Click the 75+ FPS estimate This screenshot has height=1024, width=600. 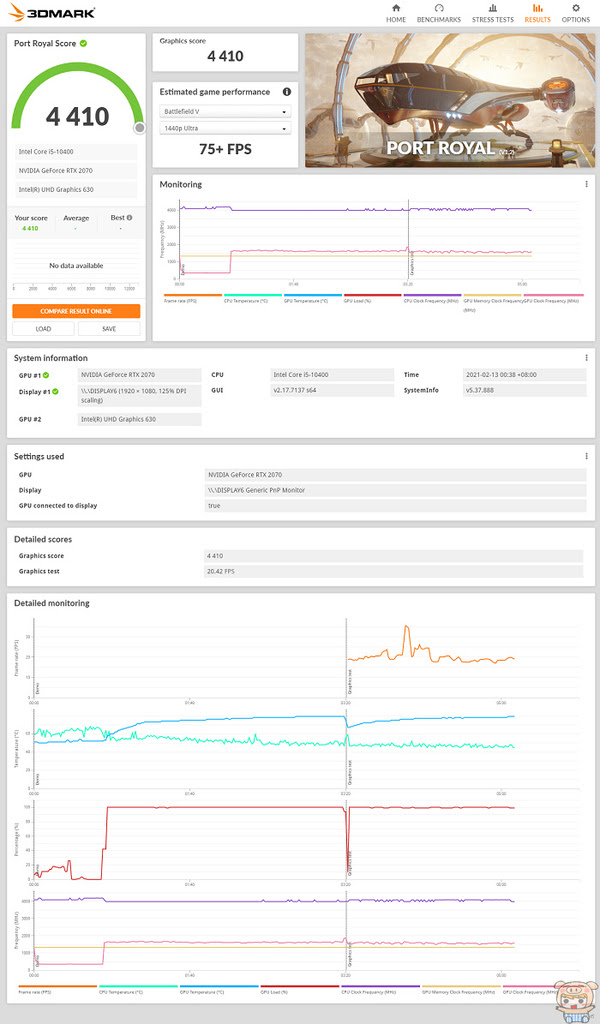[x=225, y=150]
